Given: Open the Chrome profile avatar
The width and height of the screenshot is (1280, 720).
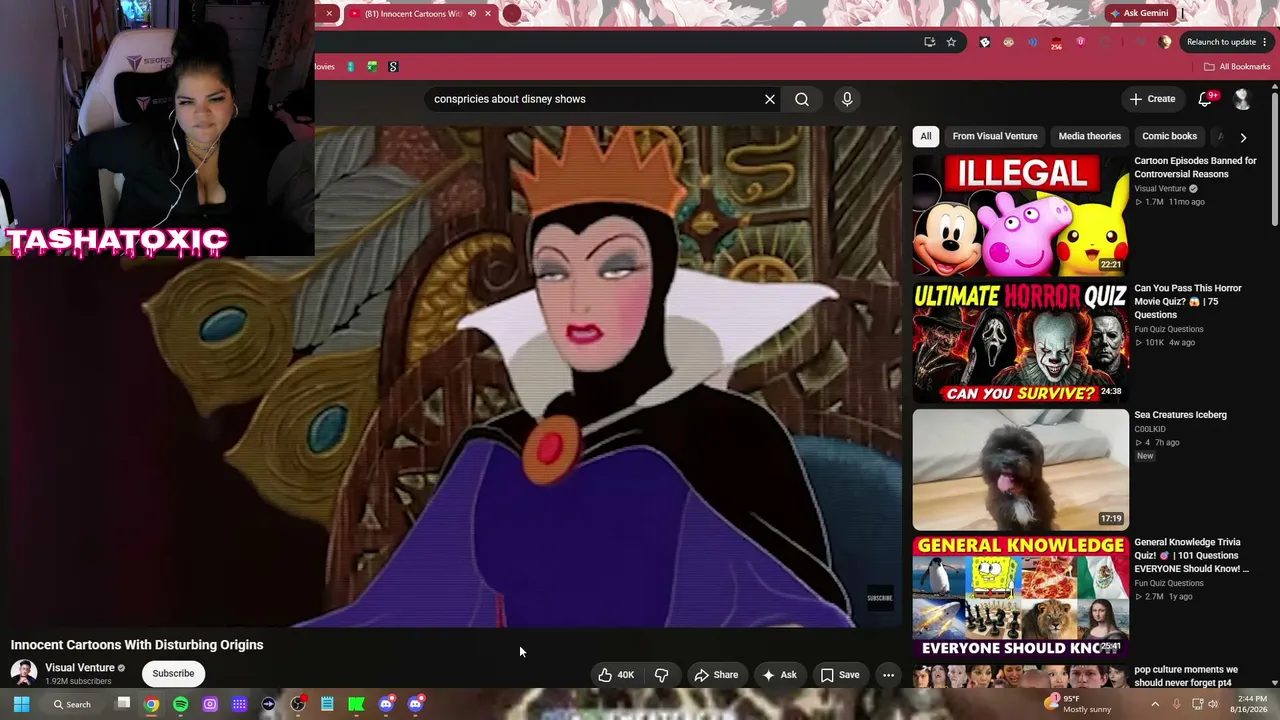Looking at the screenshot, I should tap(1165, 42).
